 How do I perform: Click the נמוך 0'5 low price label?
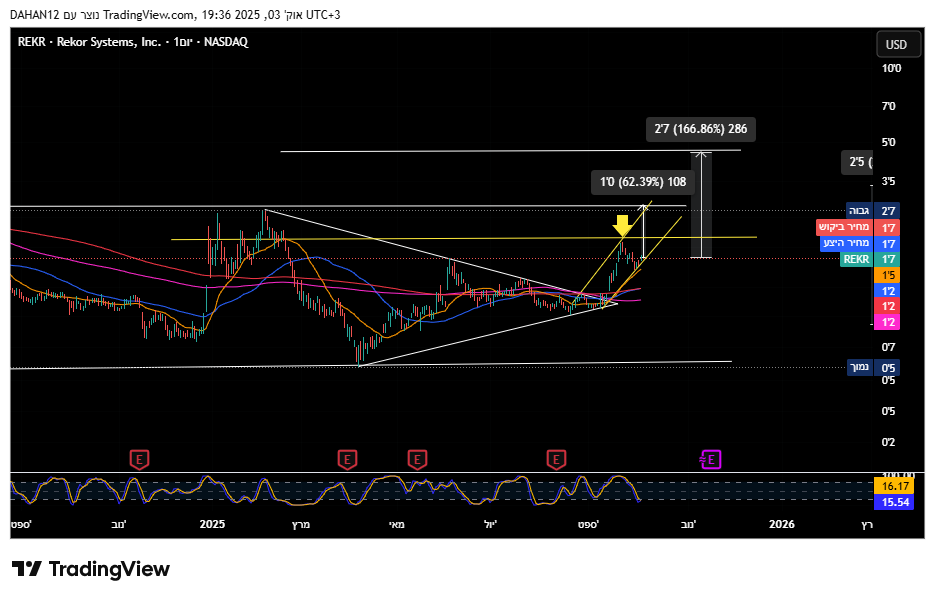[874, 368]
